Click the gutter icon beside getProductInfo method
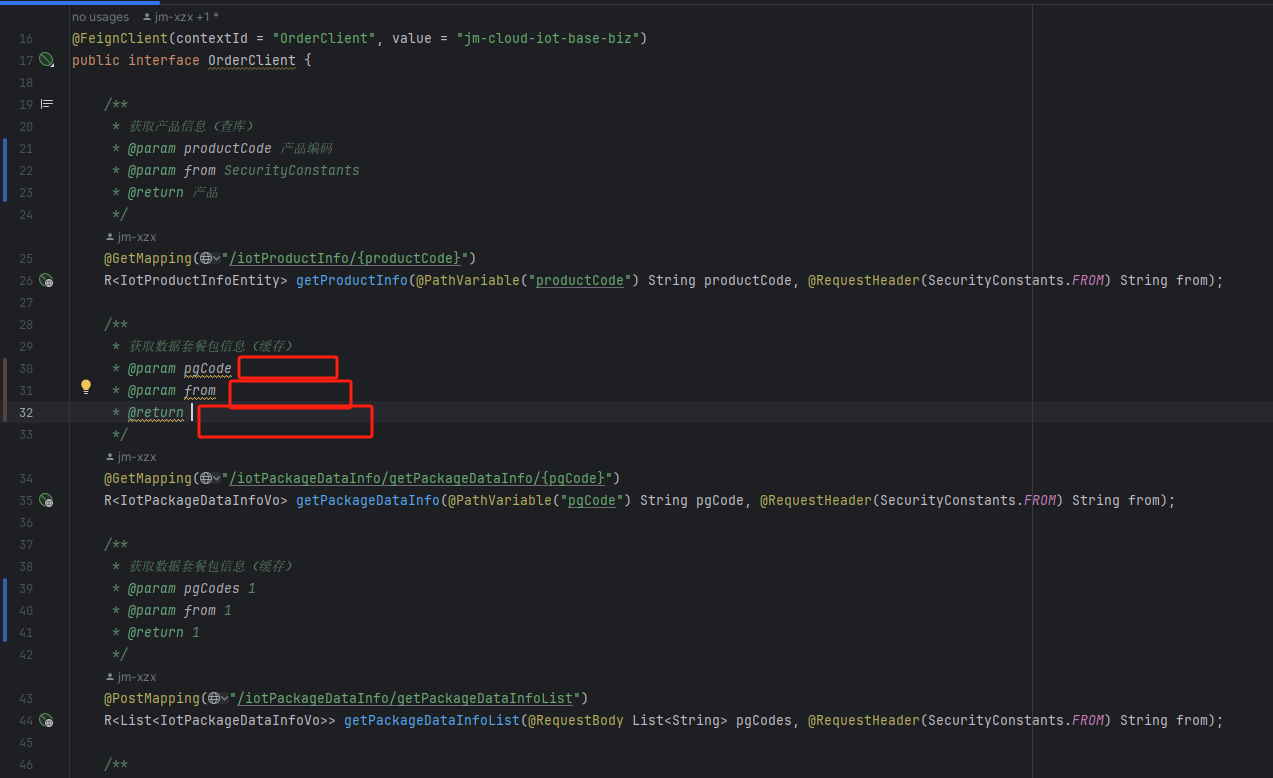The height and width of the screenshot is (778, 1273). pyautogui.click(x=46, y=281)
